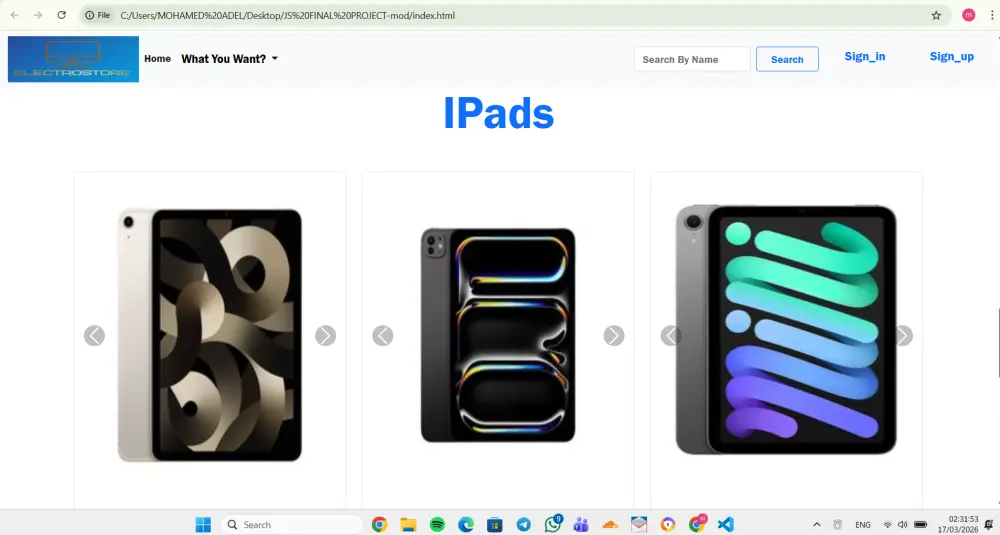This screenshot has height=535, width=1000.
Task: Go to the Home page link
Action: coord(158,59)
